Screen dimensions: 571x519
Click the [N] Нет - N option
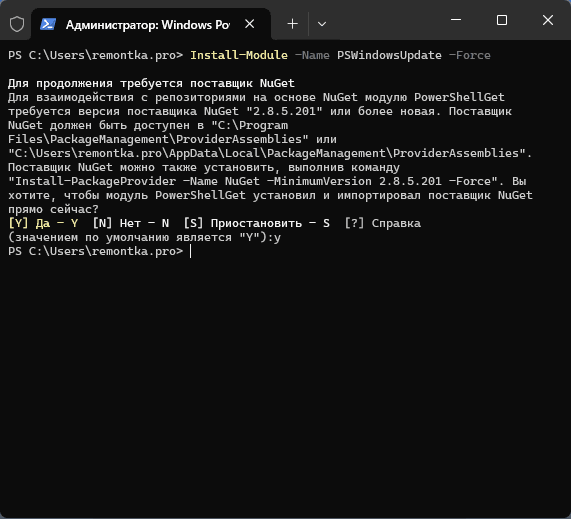click(x=131, y=223)
